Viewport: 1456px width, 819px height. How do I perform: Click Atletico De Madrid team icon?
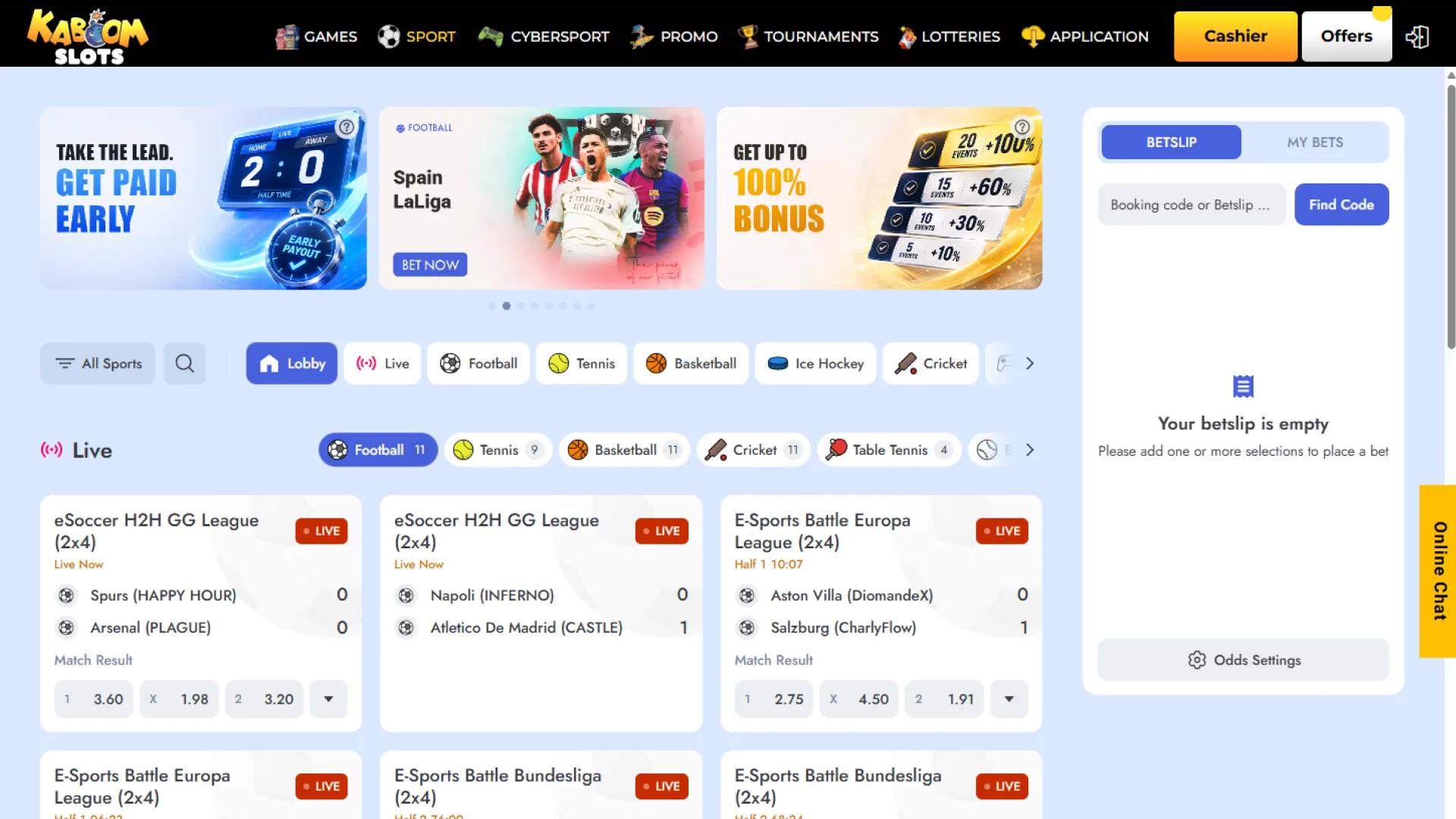406,628
